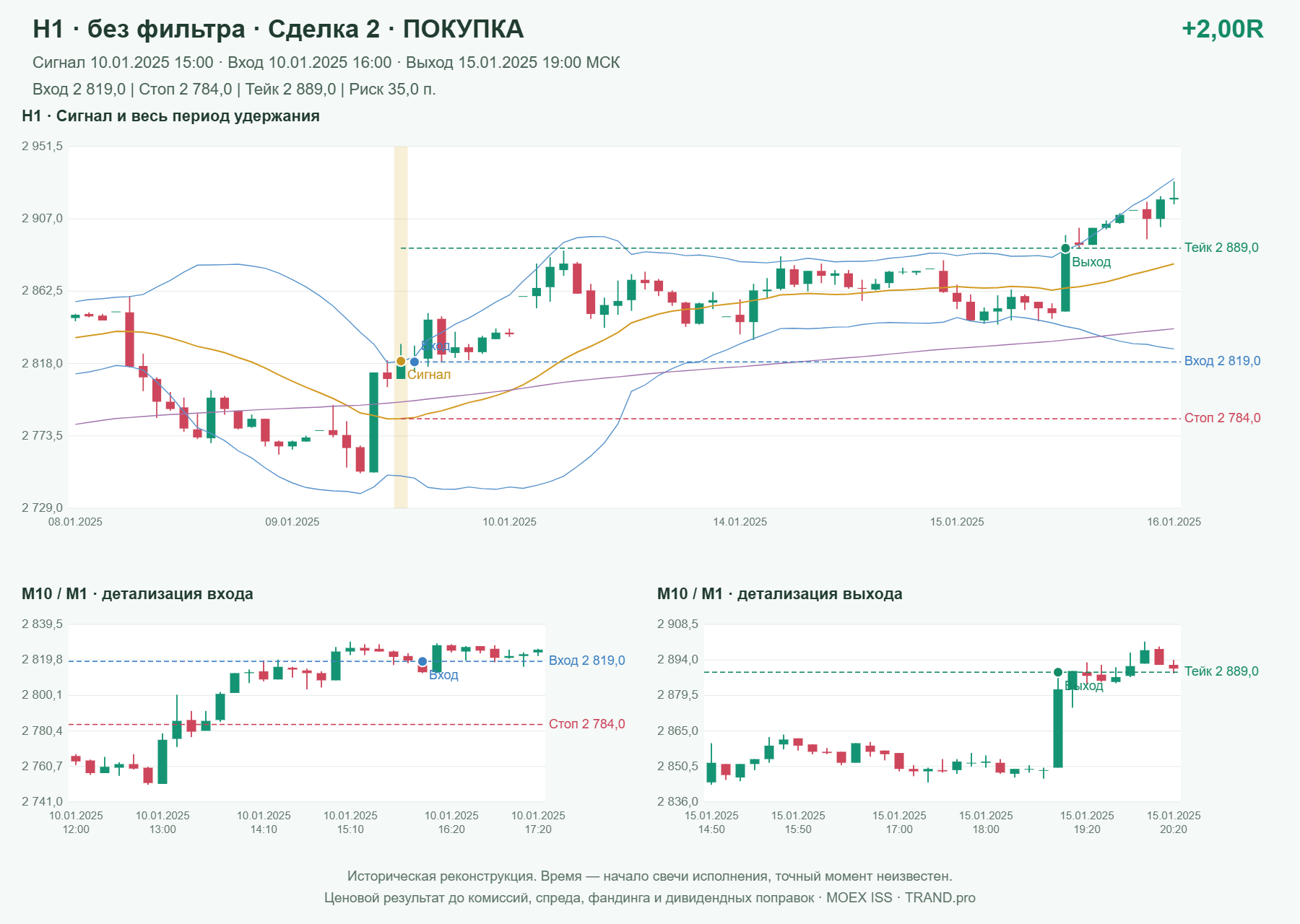Click the 16.01.2025 date on H1 axis
This screenshot has width=1300, height=924.
pos(1174,522)
